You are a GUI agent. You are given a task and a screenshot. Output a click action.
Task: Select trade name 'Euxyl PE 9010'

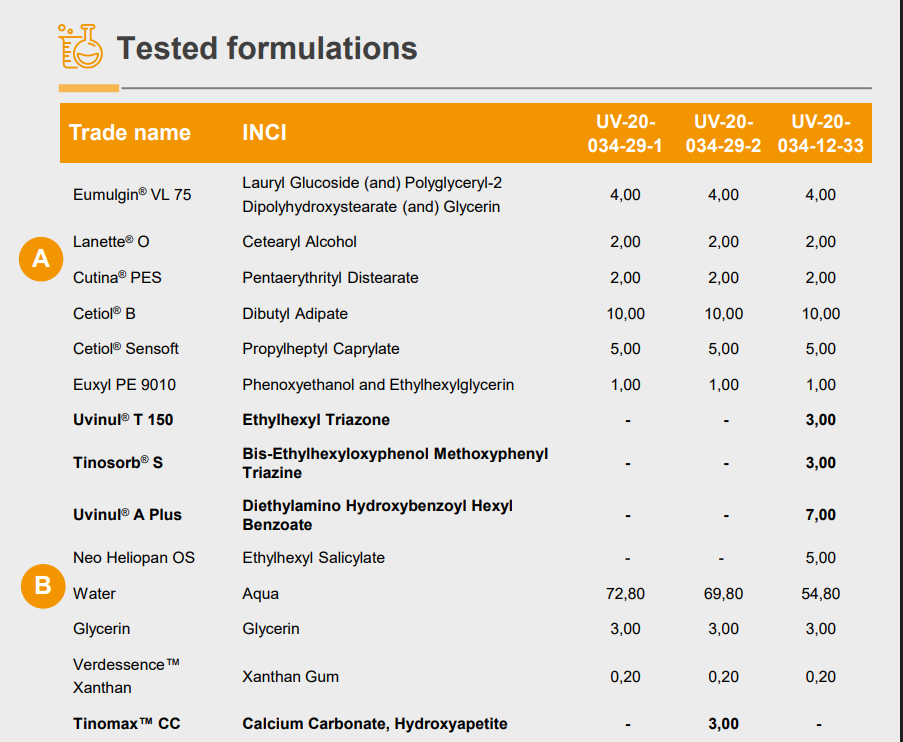pyautogui.click(x=124, y=384)
